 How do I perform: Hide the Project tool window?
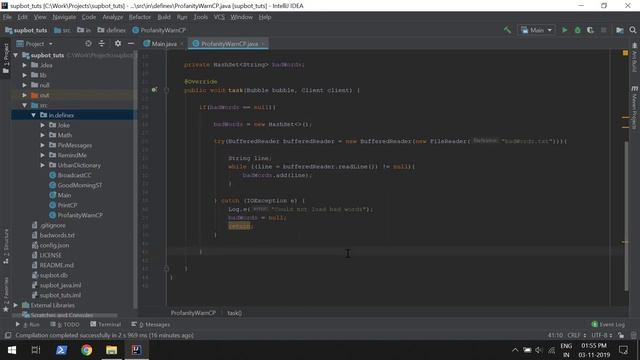131,43
